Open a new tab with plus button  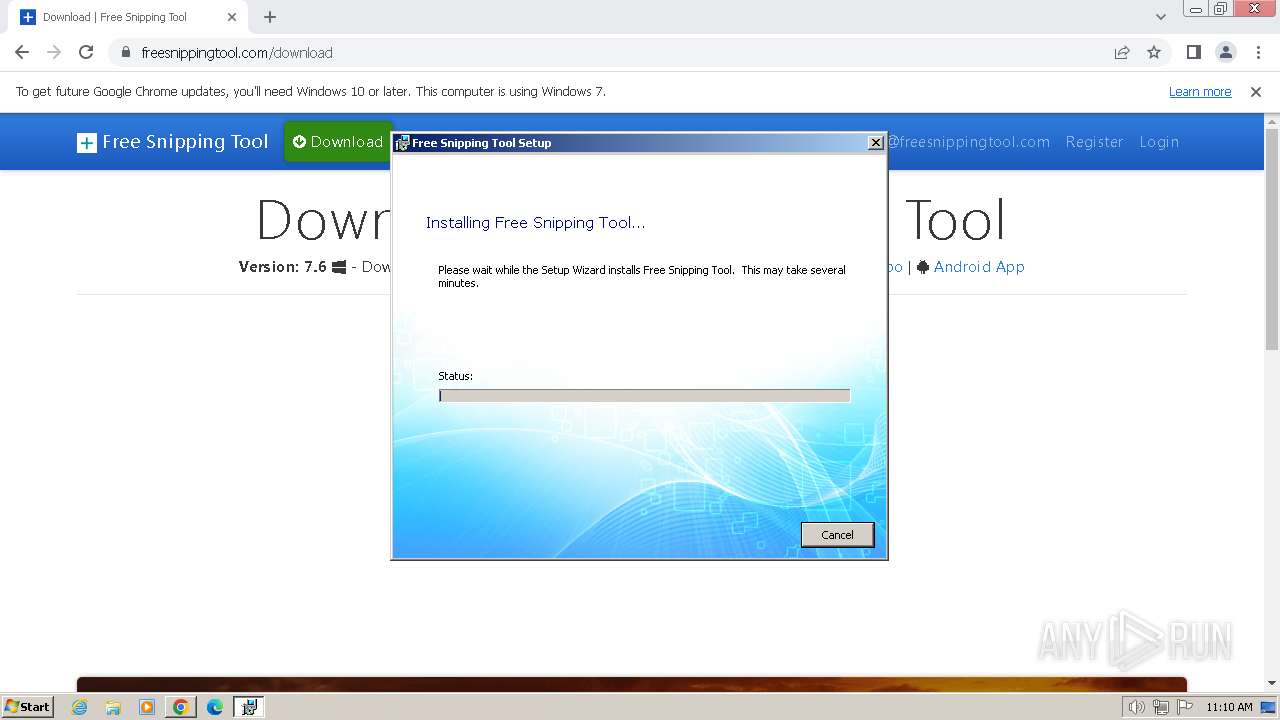[x=270, y=17]
